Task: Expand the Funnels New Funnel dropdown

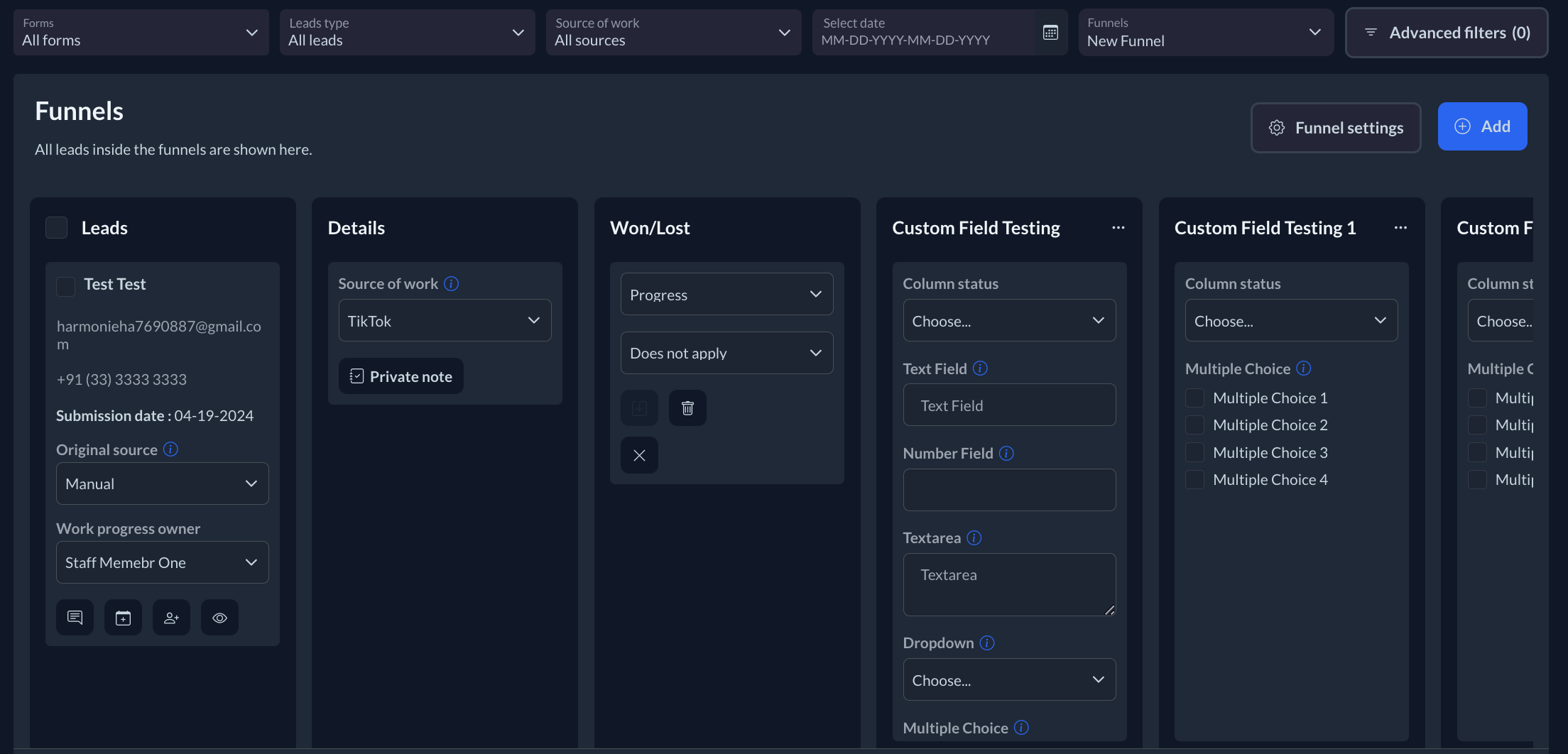Action: click(x=1205, y=33)
